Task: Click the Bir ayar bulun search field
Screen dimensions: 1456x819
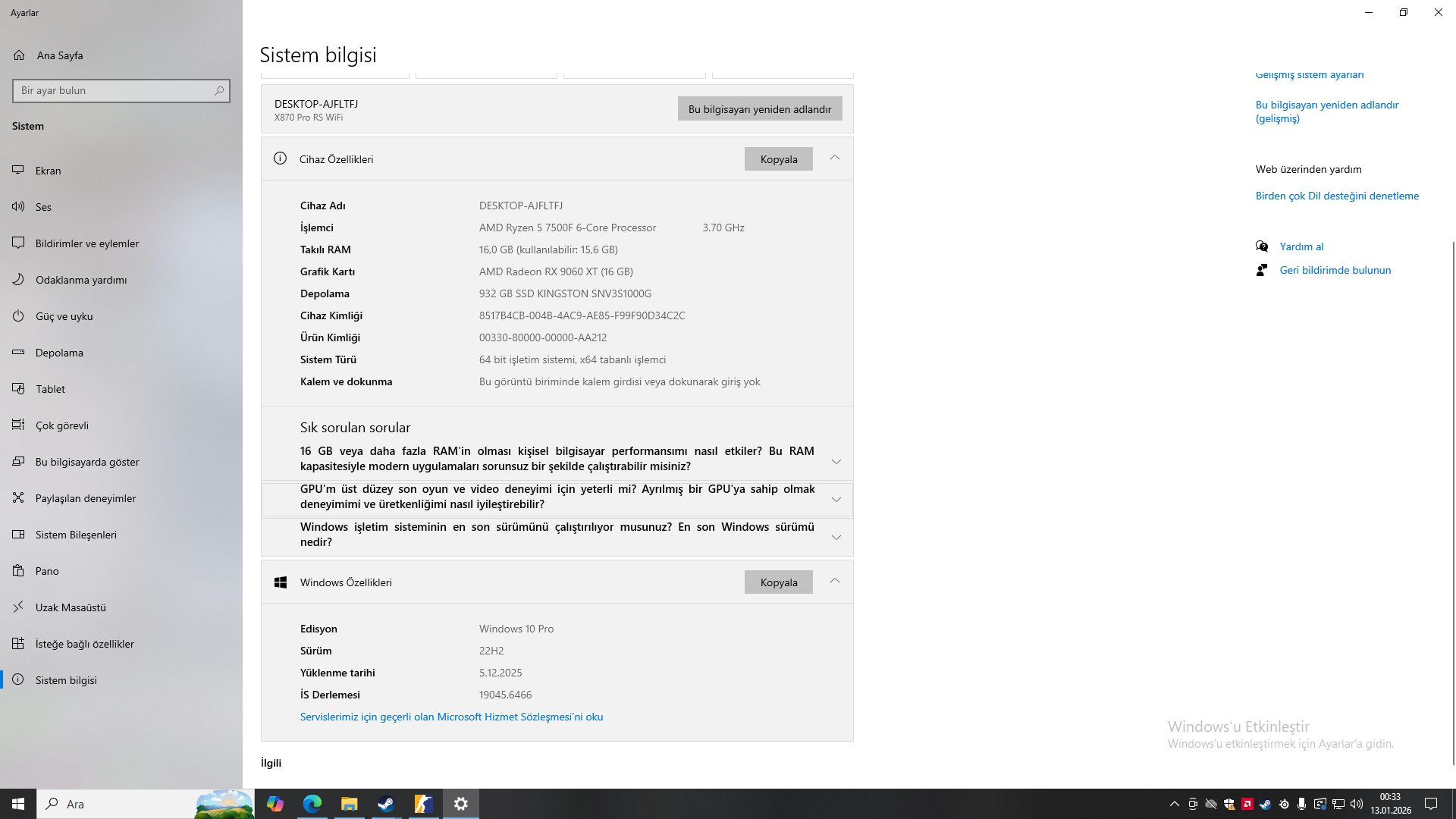Action: tap(121, 91)
